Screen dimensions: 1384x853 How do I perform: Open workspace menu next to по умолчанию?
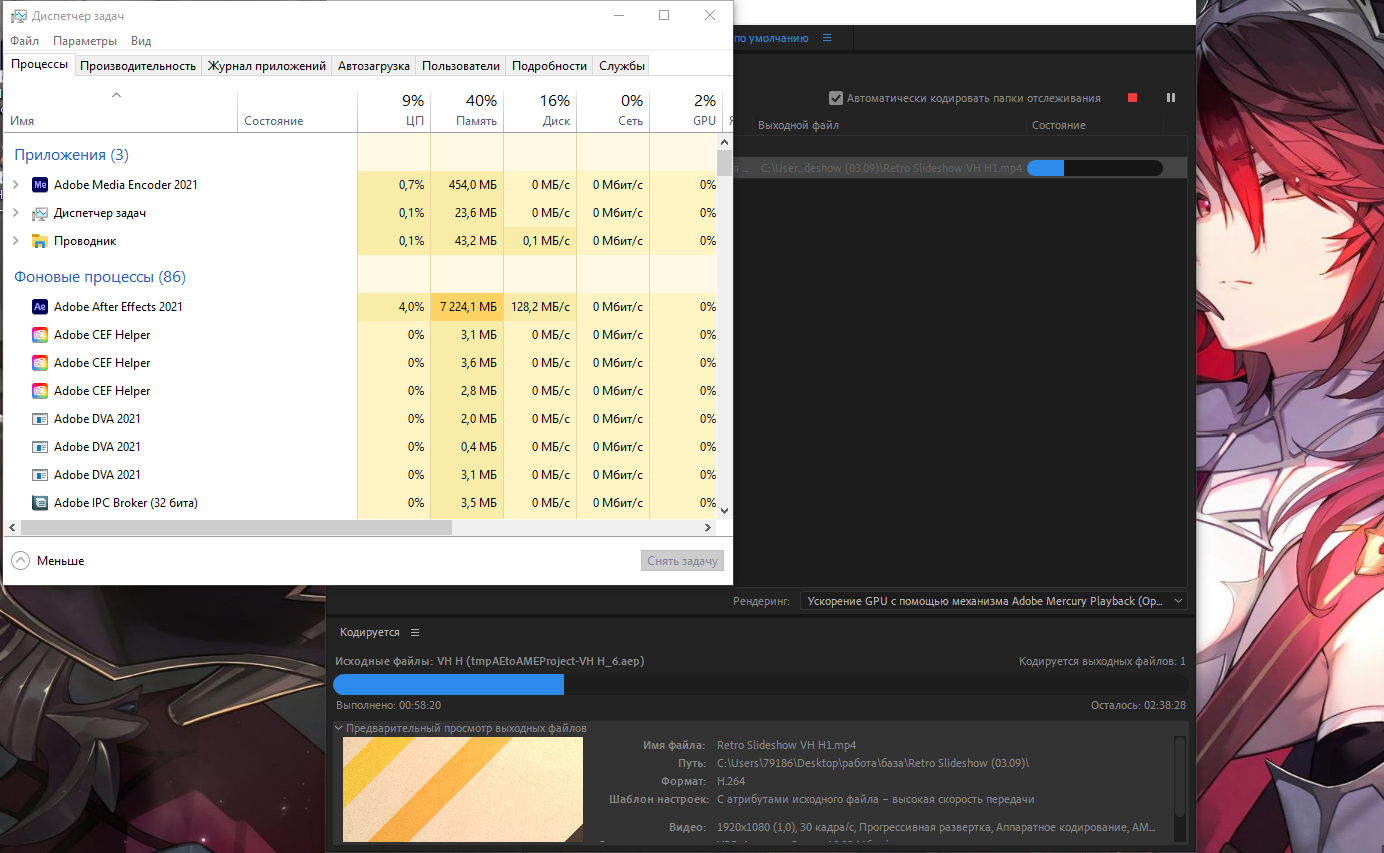coord(827,38)
